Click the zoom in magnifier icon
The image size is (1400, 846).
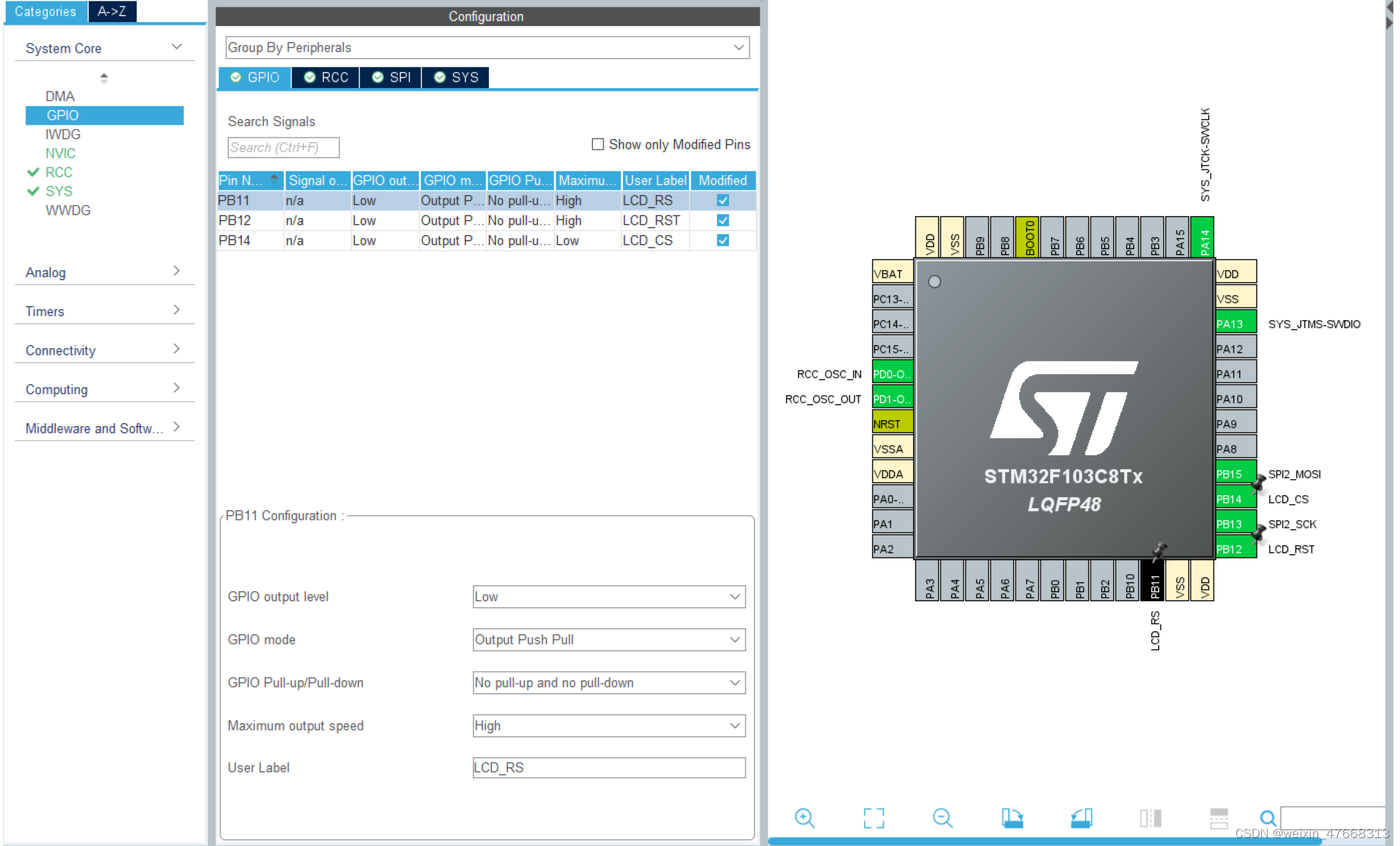[804, 817]
